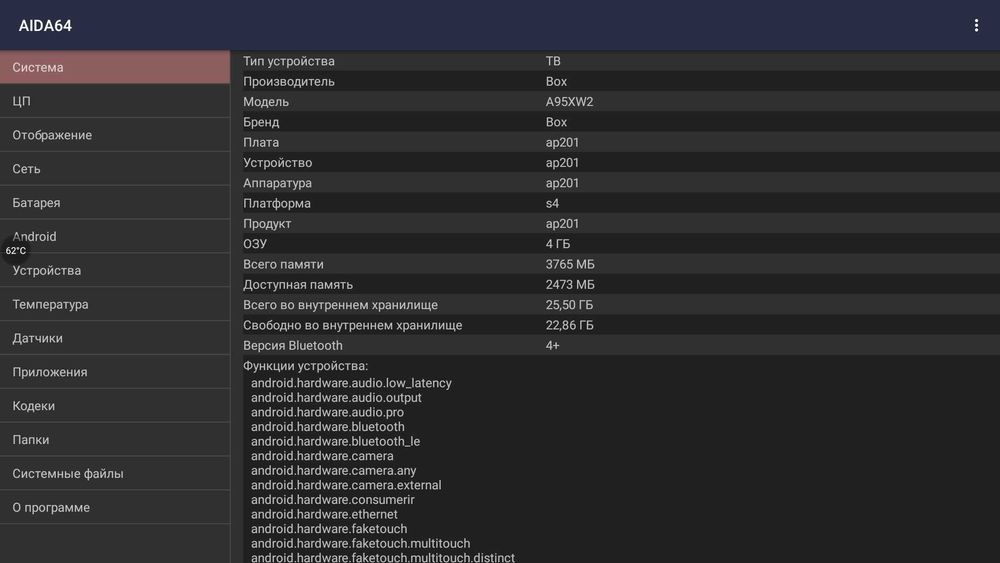Screen dimensions: 1000x563
Task: Click the total memory value 3765 МБ
Action: pyautogui.click(x=570, y=264)
